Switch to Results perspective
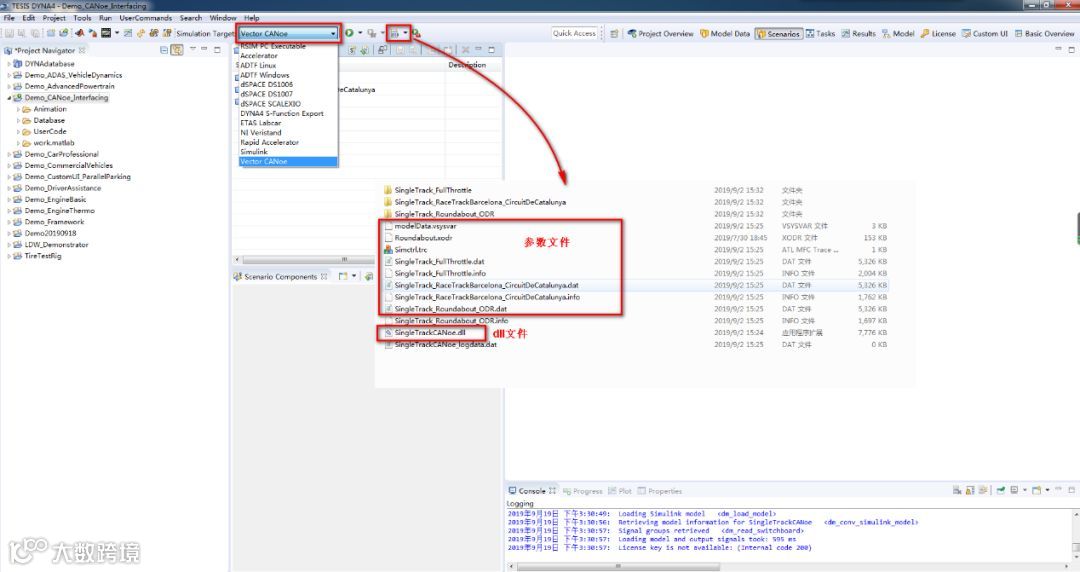Image resolution: width=1080 pixels, height=572 pixels. (x=858, y=33)
